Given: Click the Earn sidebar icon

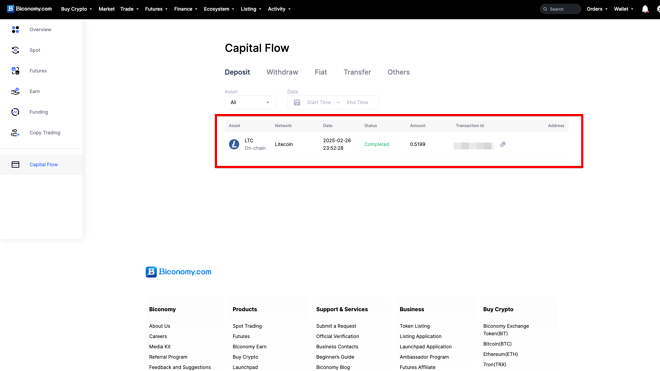Looking at the screenshot, I should tap(16, 91).
